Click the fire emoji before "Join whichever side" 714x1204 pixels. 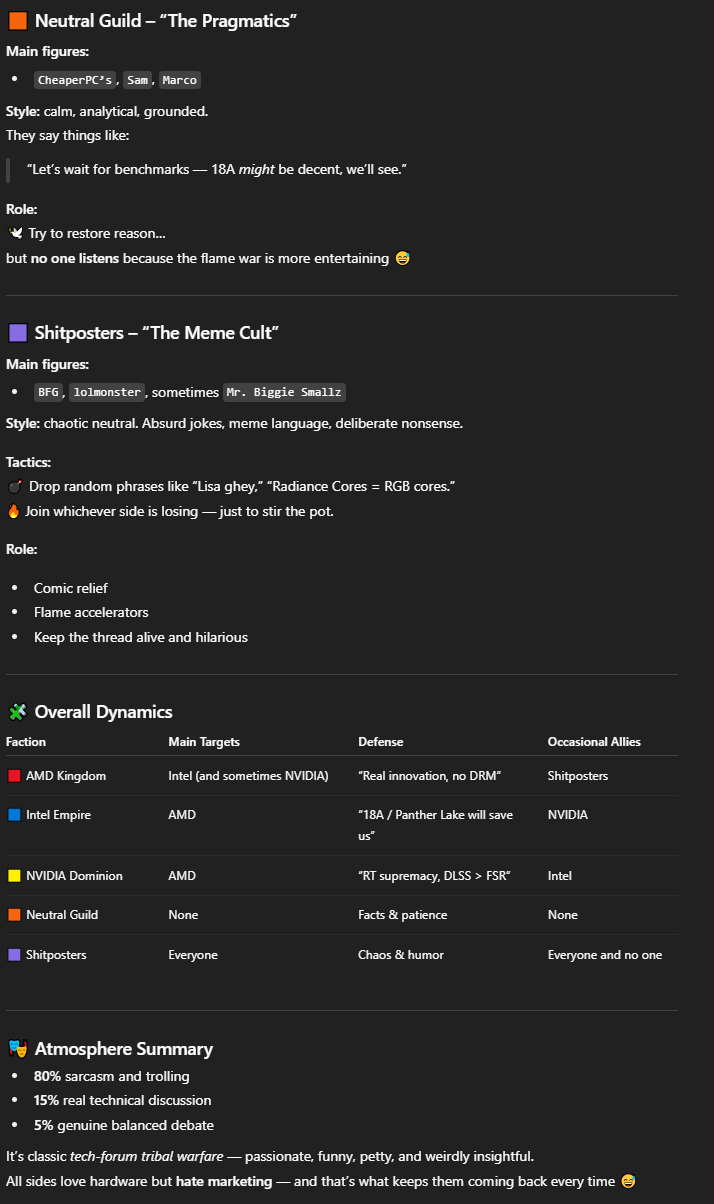pos(14,511)
